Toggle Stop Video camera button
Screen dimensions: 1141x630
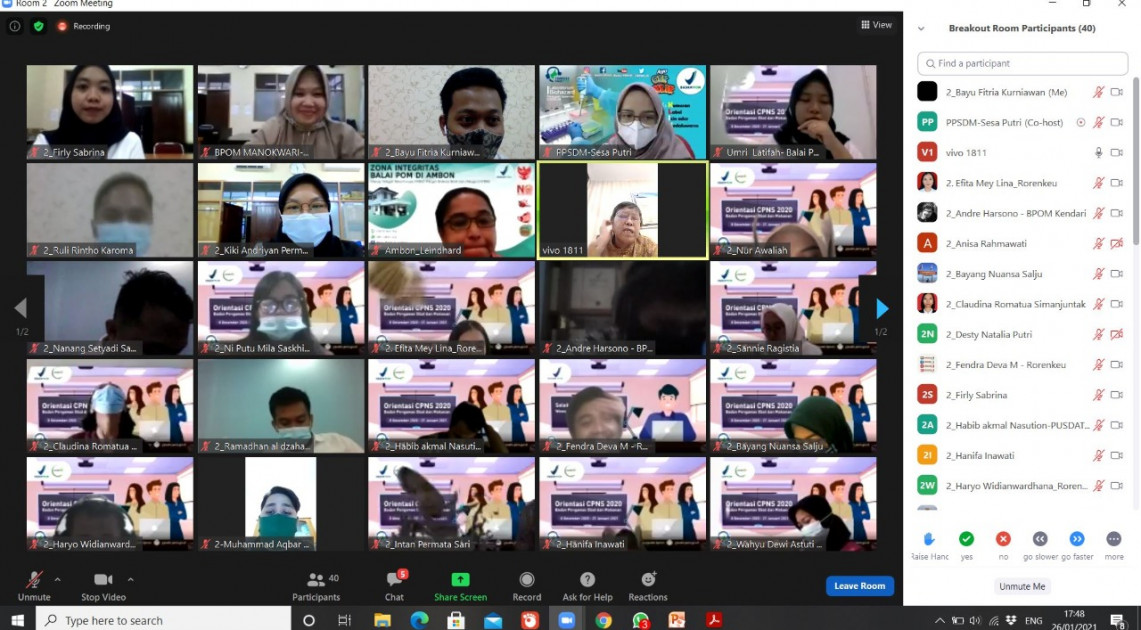103,586
